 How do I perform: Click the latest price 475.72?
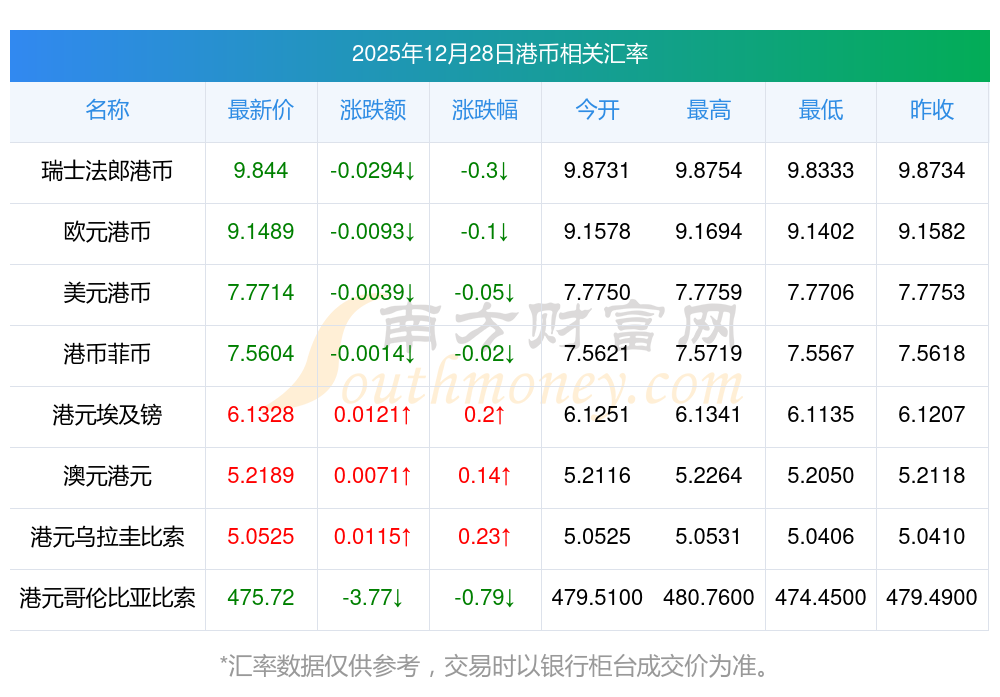pyautogui.click(x=260, y=598)
